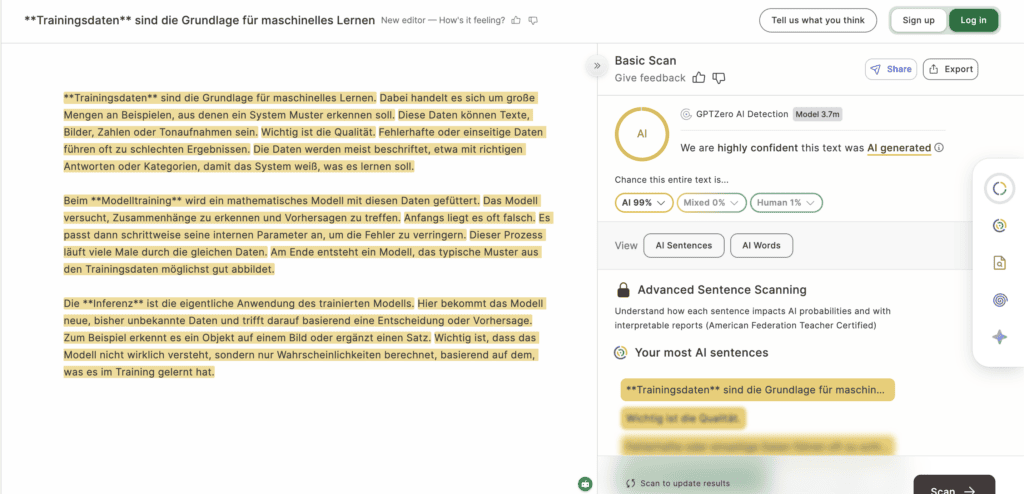Screen dimensions: 1024x494
Task: Click the Sign up button
Action: [918, 20]
